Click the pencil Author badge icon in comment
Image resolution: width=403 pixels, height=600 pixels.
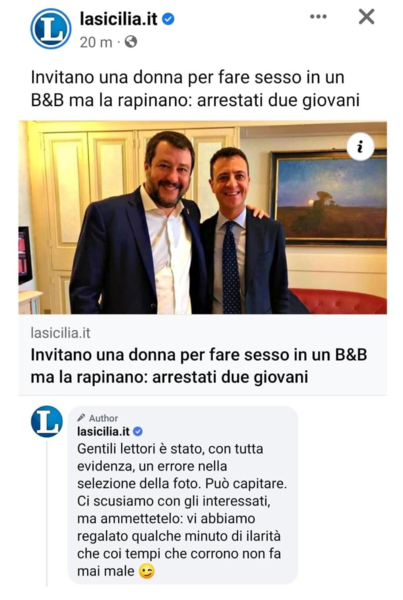tap(81, 417)
